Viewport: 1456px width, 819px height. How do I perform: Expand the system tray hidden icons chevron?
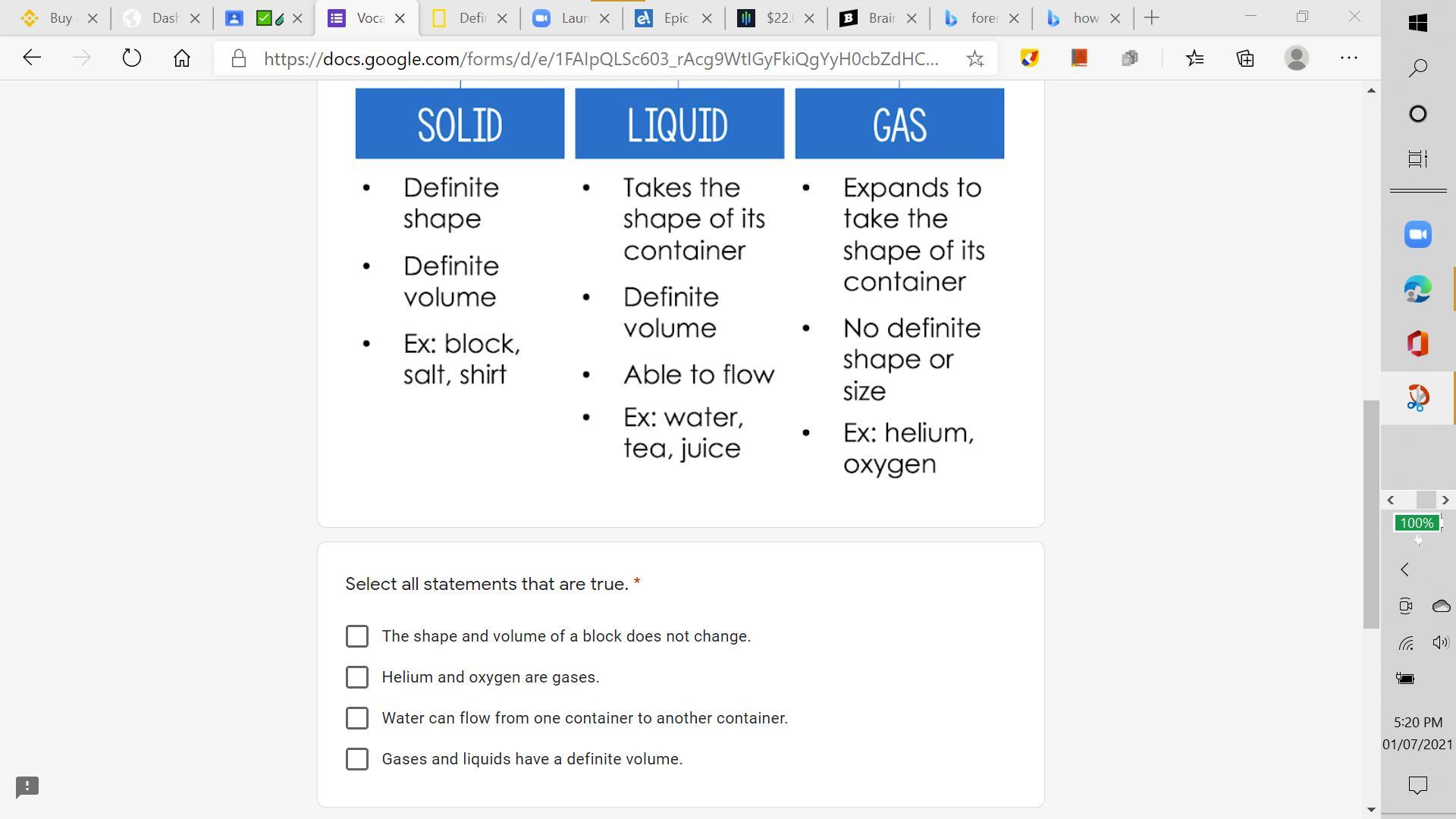tap(1404, 570)
